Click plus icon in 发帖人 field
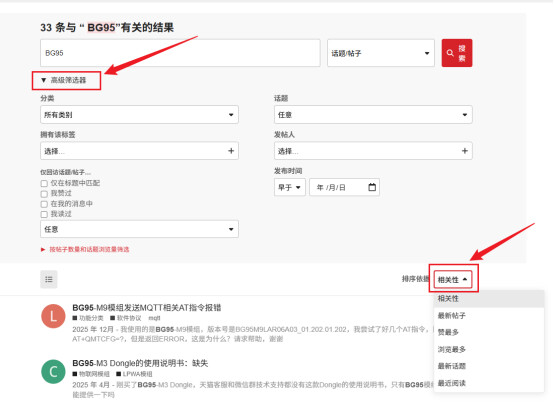The height and width of the screenshot is (411, 554). coord(465,151)
